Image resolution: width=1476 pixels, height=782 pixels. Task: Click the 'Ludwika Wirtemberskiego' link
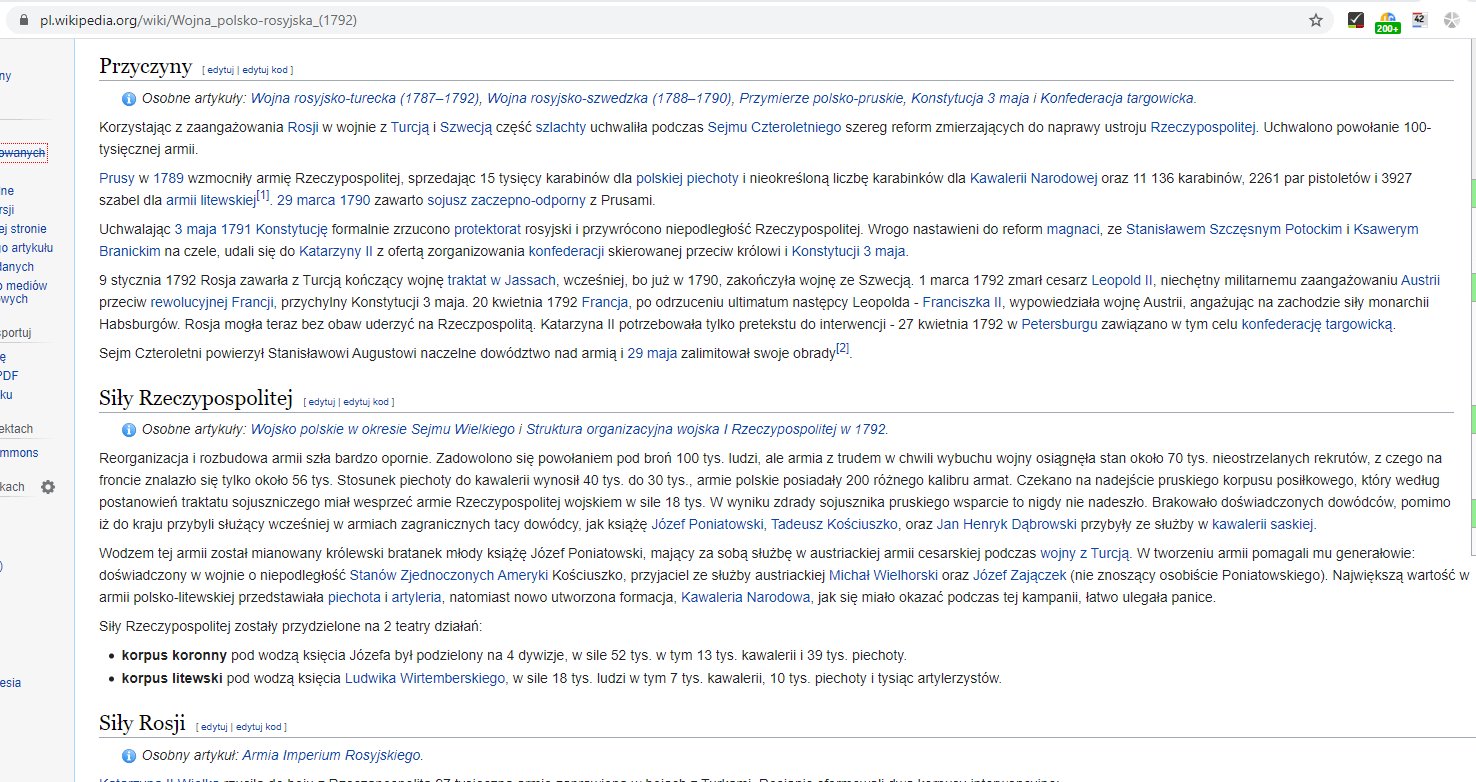(x=425, y=679)
